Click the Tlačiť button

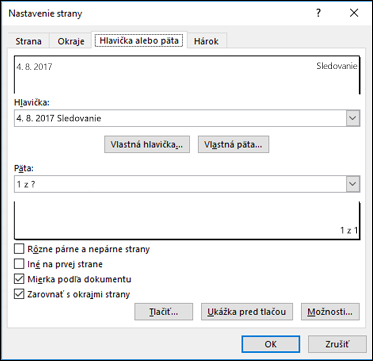[164, 312]
